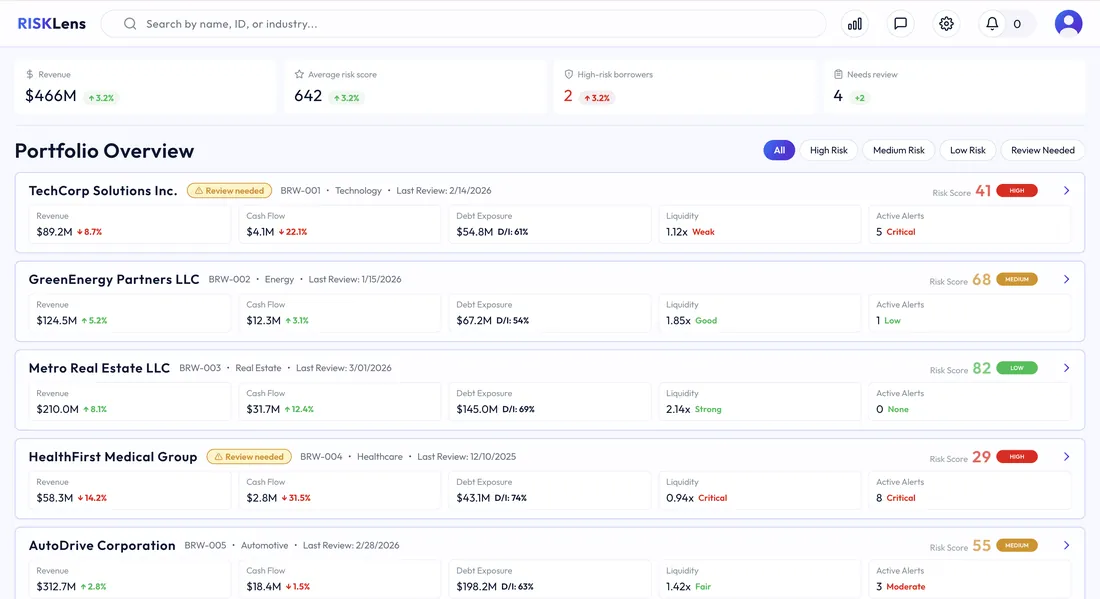Image resolution: width=1100 pixels, height=599 pixels.
Task: Focus the search by name, ID, or industry field
Action: click(x=463, y=24)
